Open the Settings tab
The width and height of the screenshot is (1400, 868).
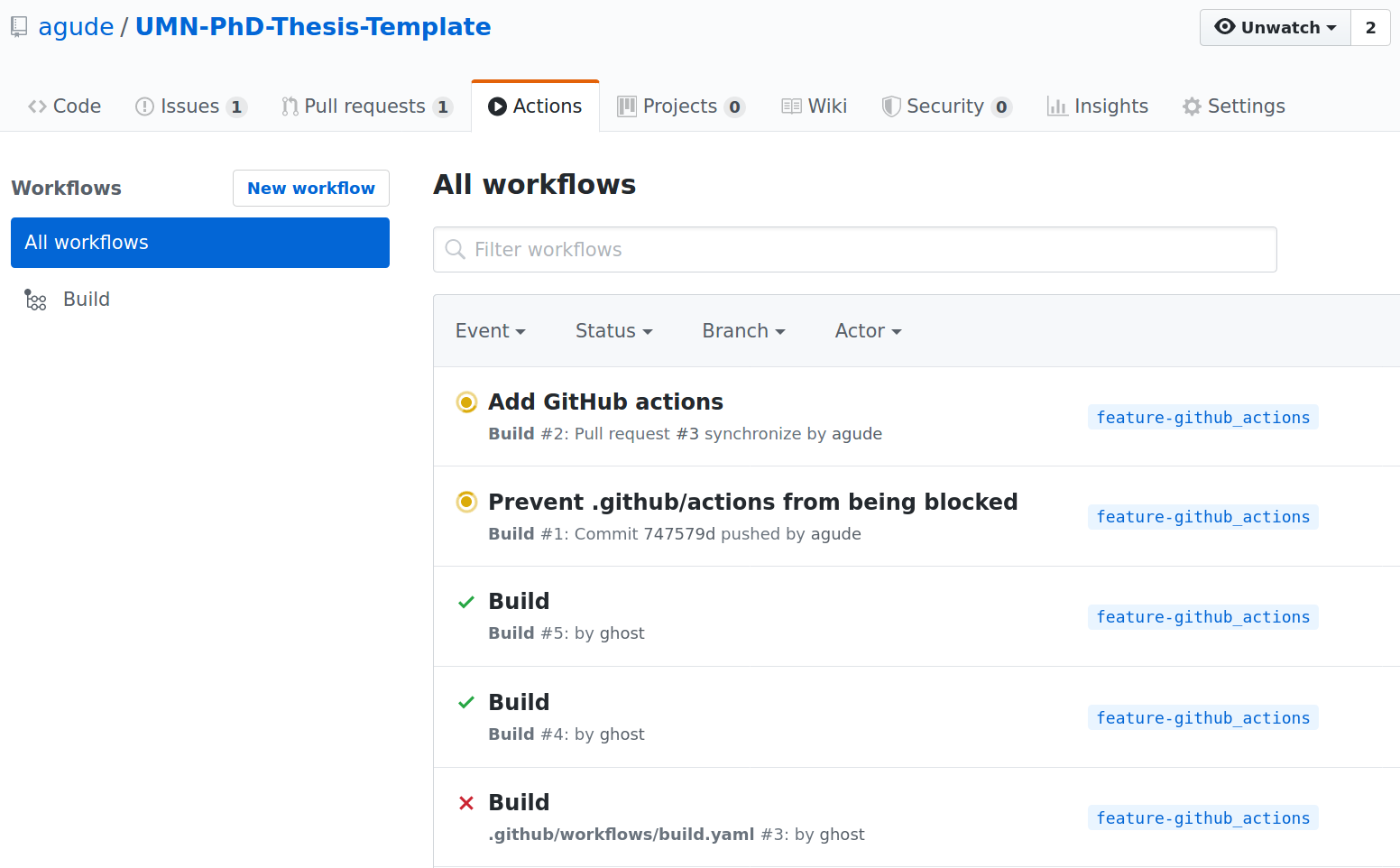[x=1233, y=106]
